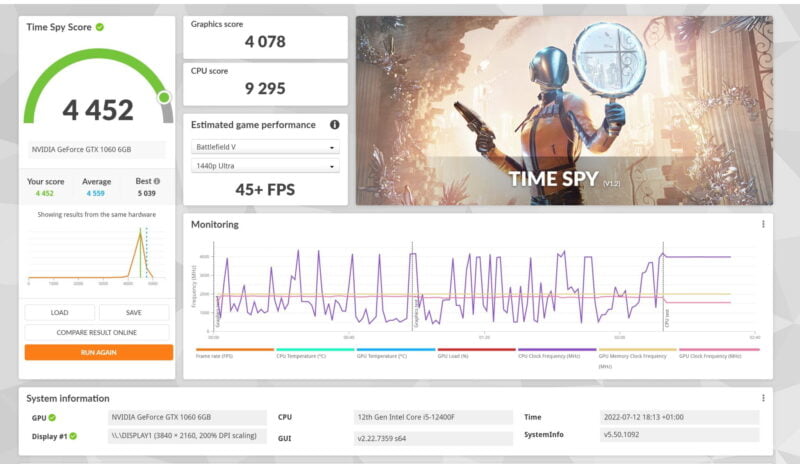Open the Monitoring panel three-dot menu
The width and height of the screenshot is (800, 464).
763,225
